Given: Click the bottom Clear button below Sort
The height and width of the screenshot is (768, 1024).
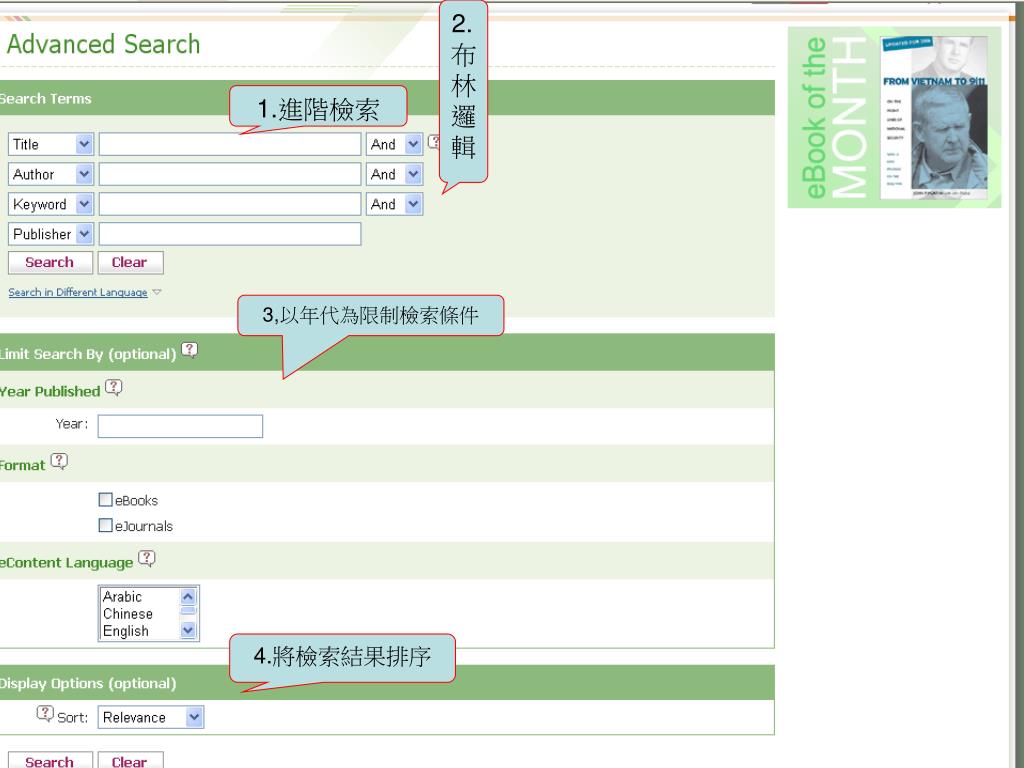Looking at the screenshot, I should [x=130, y=761].
